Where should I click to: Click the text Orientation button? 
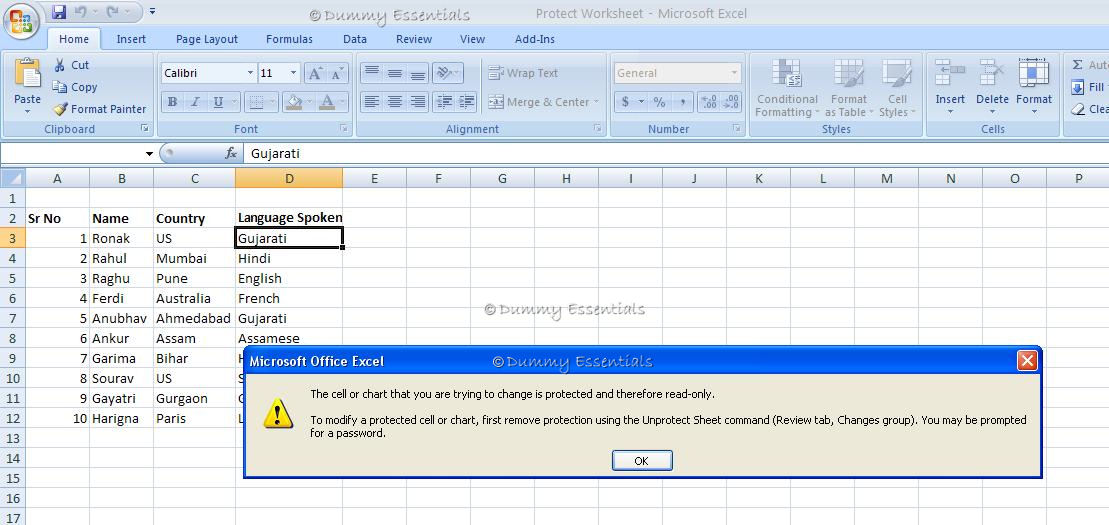[447, 73]
